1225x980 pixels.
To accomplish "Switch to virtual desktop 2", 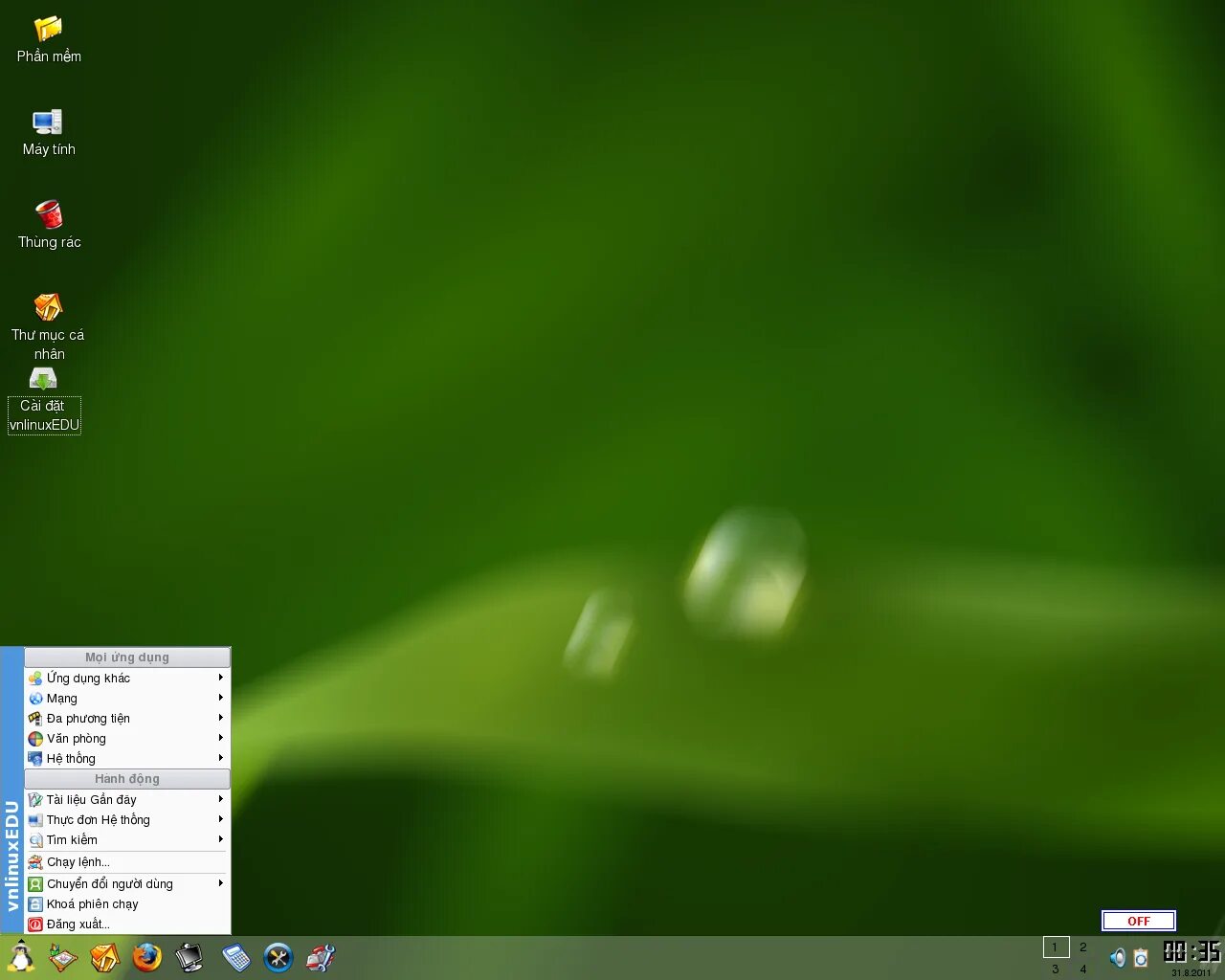I will 1083,947.
